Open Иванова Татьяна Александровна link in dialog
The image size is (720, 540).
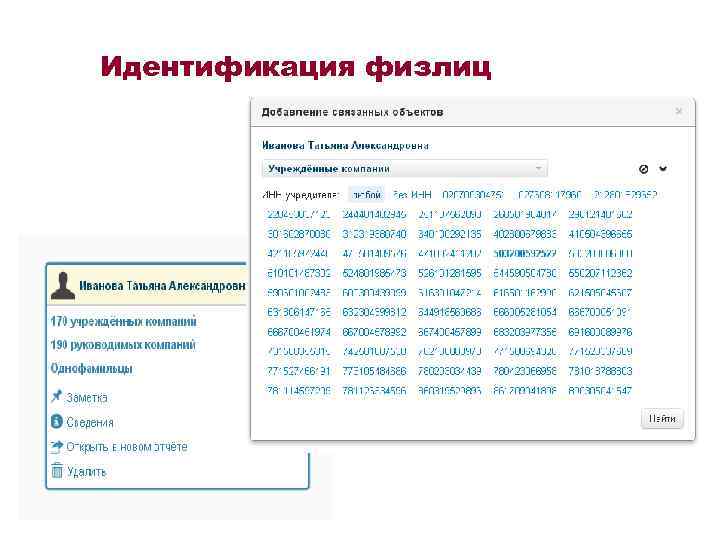[x=345, y=146]
